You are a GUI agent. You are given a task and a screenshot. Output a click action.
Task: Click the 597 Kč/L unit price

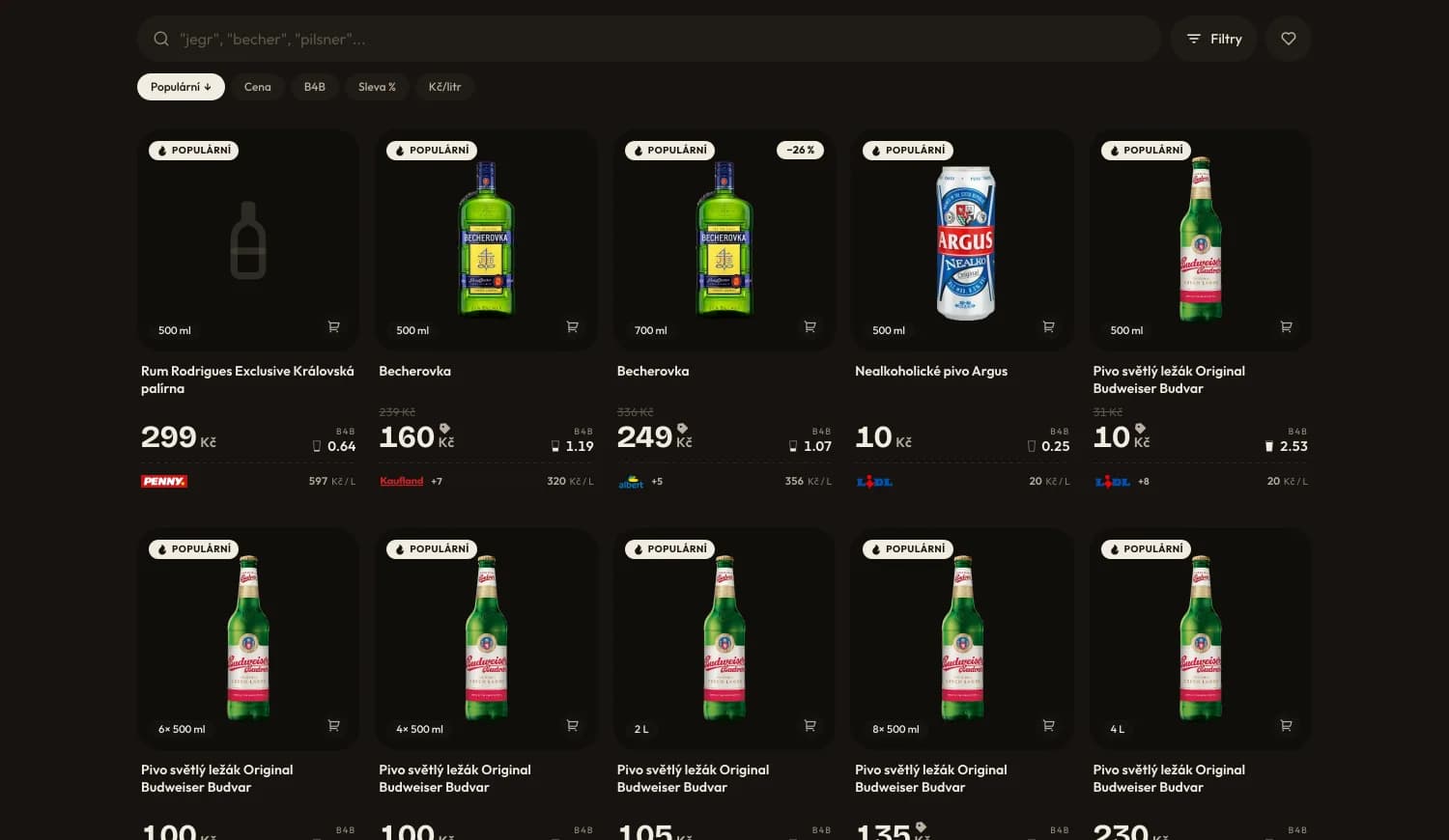tap(332, 481)
